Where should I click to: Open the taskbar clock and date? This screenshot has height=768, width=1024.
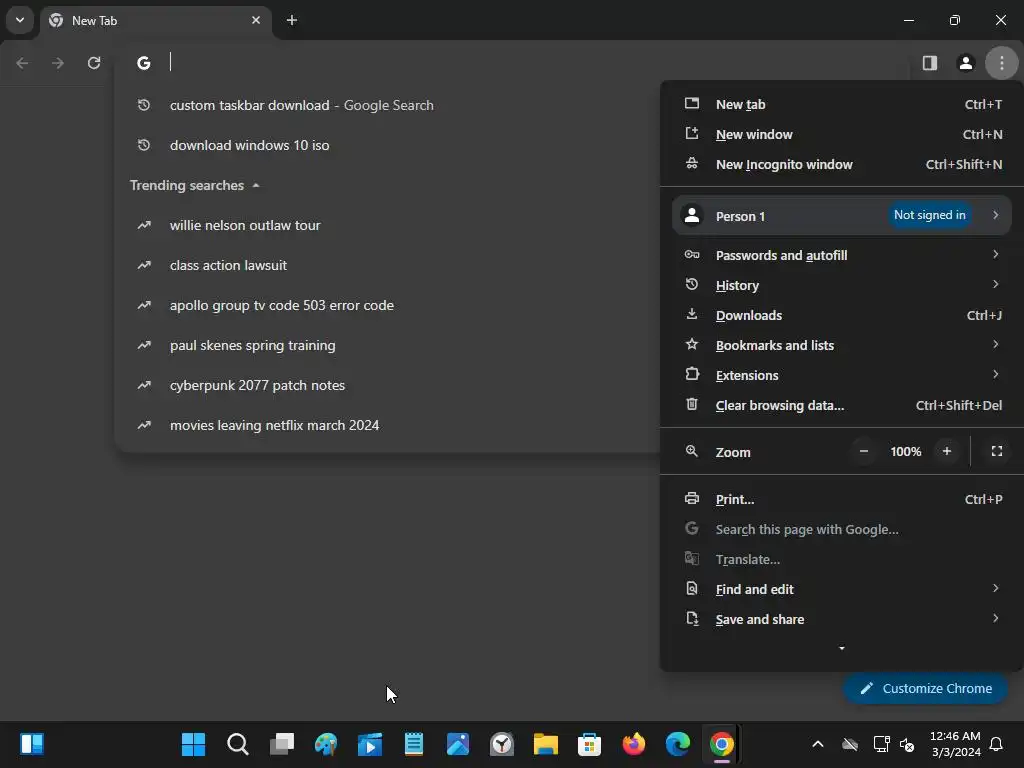955,744
